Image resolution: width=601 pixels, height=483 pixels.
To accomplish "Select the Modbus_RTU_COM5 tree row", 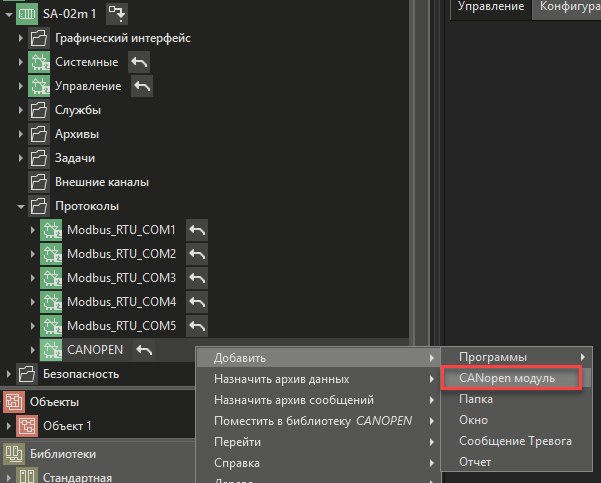I will coord(122,326).
